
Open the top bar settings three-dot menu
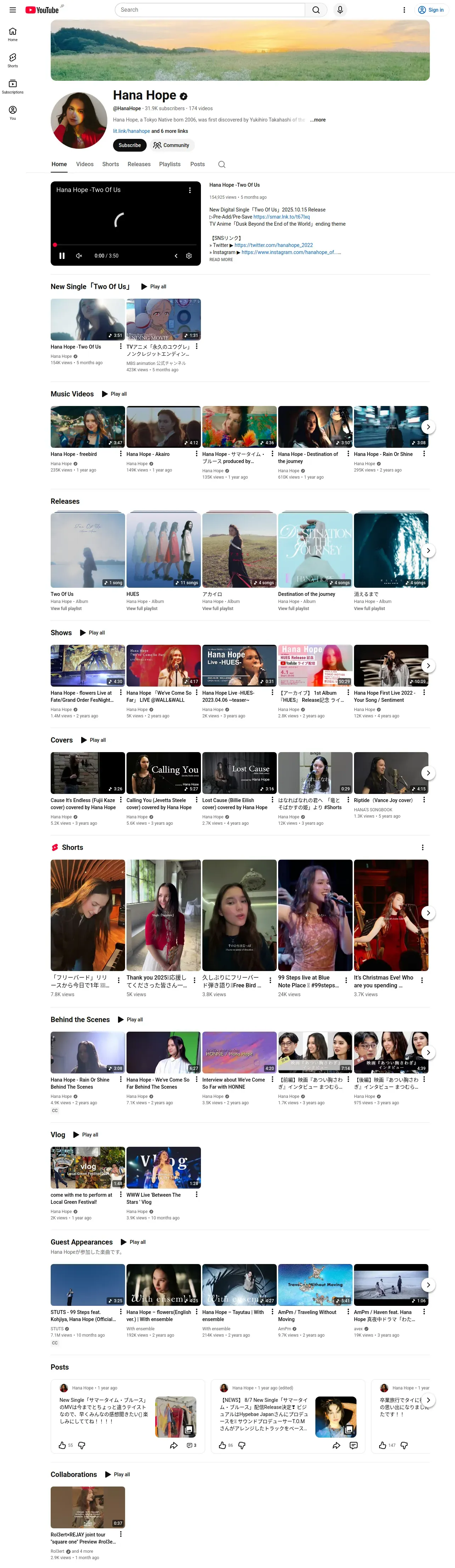[x=404, y=10]
